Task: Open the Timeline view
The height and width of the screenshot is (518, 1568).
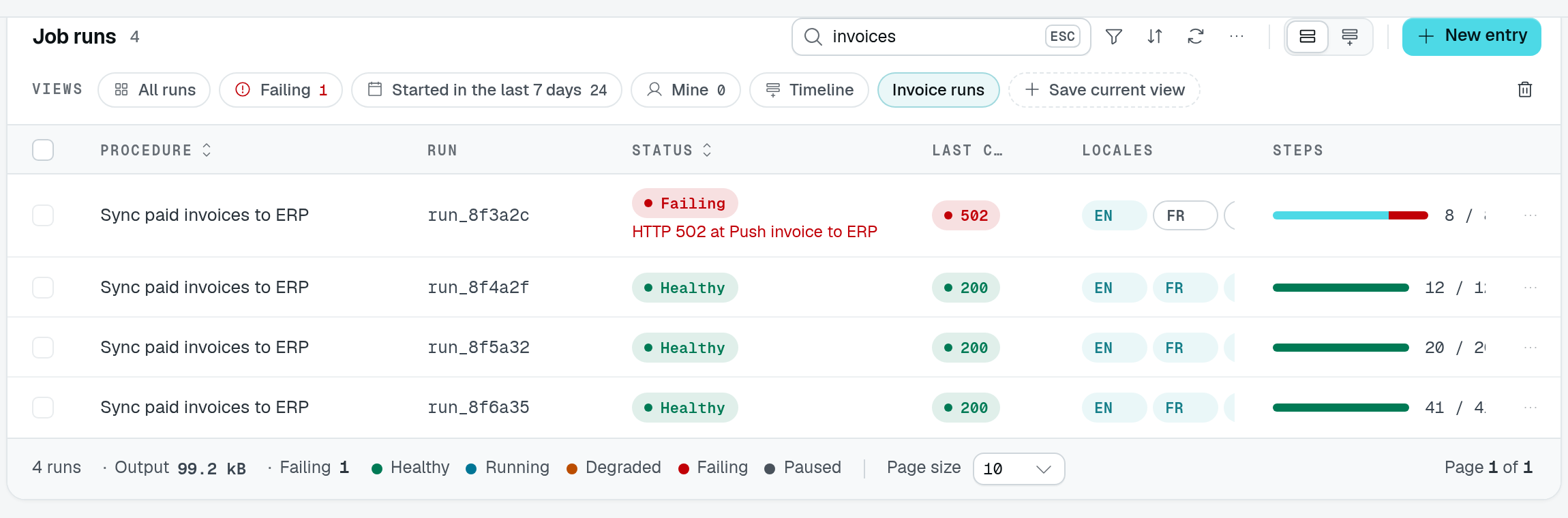Action: pyautogui.click(x=809, y=90)
